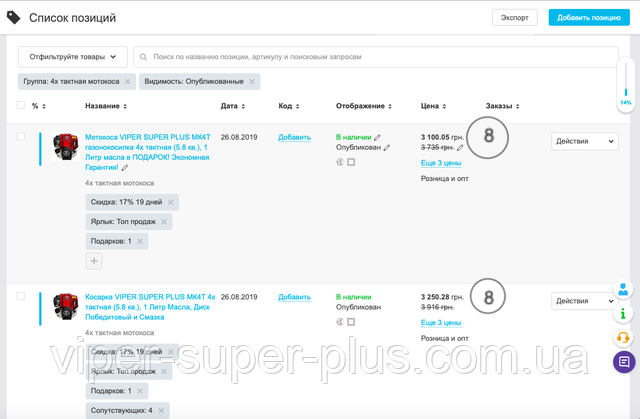Sort by the Название column
This screenshot has height=419, width=640.
pyautogui.click(x=106, y=106)
